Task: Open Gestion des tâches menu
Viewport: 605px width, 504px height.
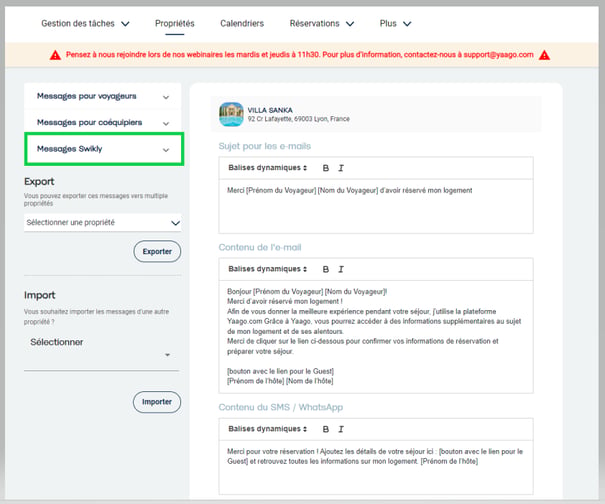Action: (85, 24)
